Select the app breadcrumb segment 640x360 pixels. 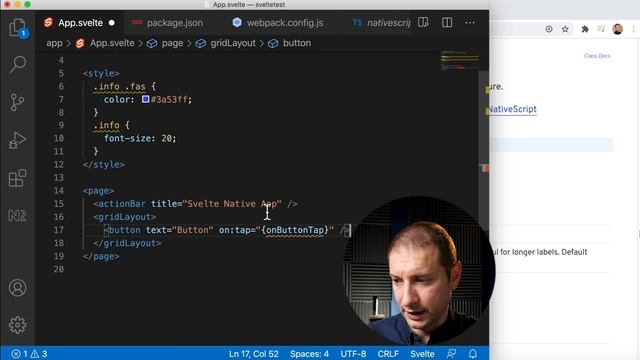pyautogui.click(x=54, y=43)
